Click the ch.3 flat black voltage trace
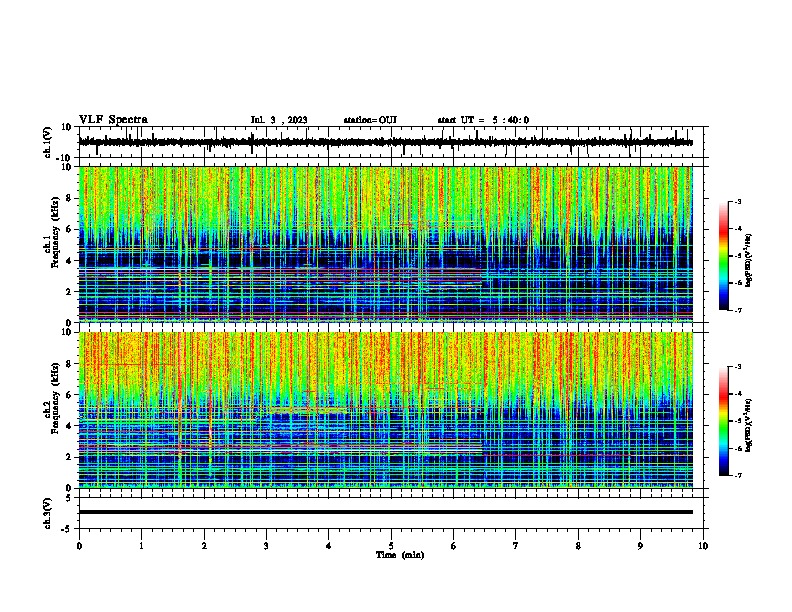This screenshot has height=612, width=792. (x=385, y=512)
